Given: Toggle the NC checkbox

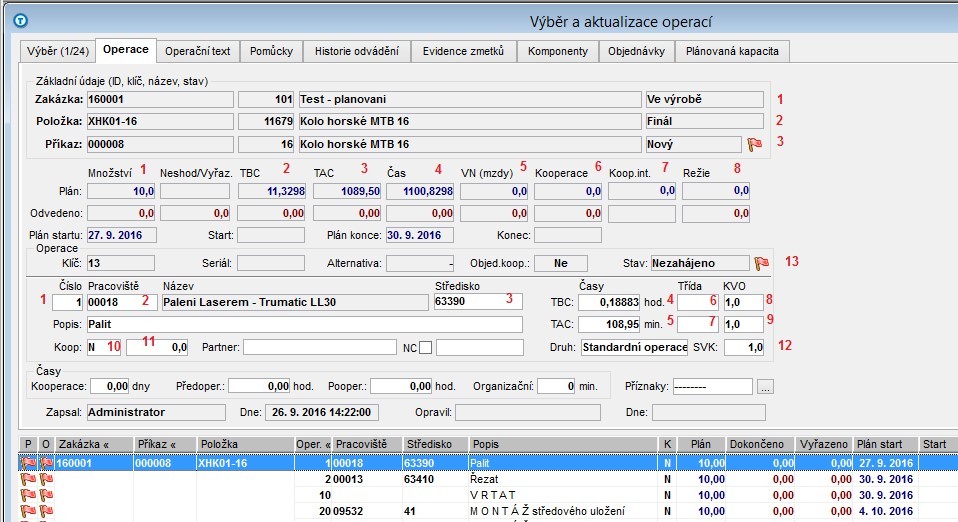Looking at the screenshot, I should (426, 348).
